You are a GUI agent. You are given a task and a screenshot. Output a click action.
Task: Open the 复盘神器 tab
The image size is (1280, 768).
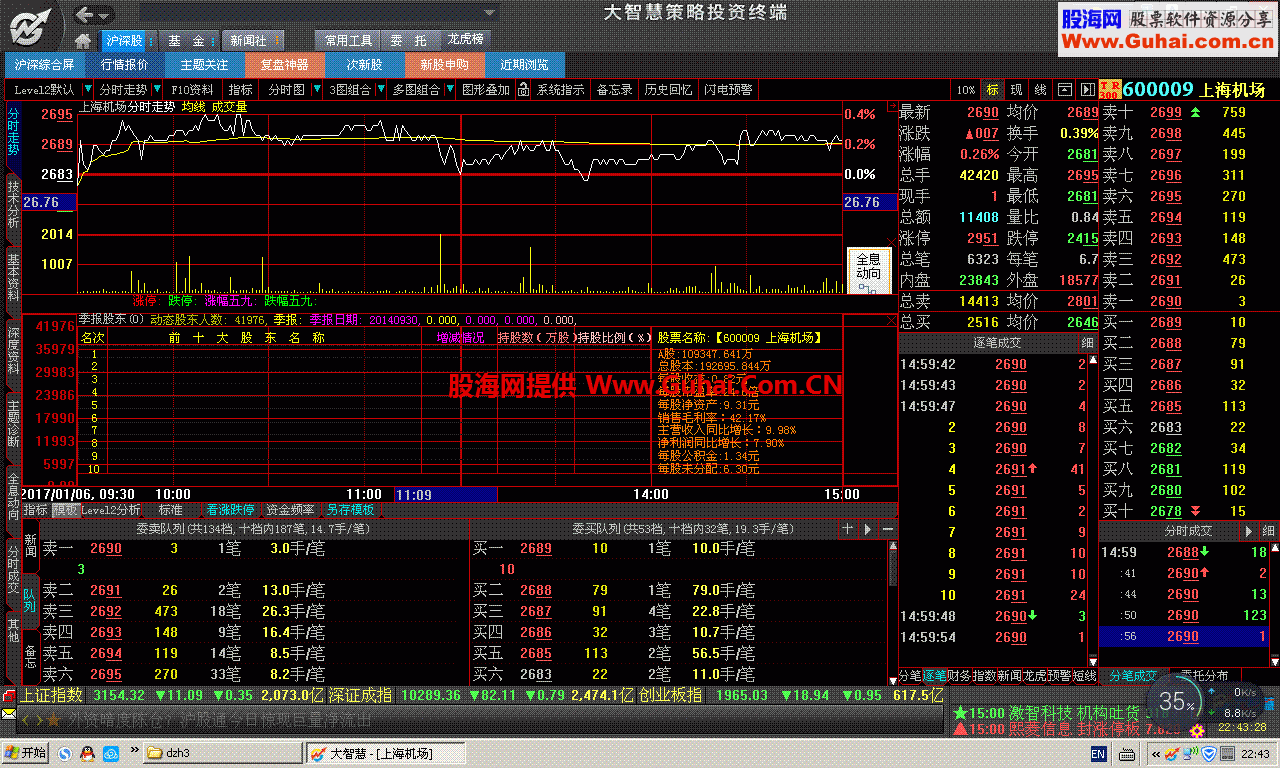point(284,65)
